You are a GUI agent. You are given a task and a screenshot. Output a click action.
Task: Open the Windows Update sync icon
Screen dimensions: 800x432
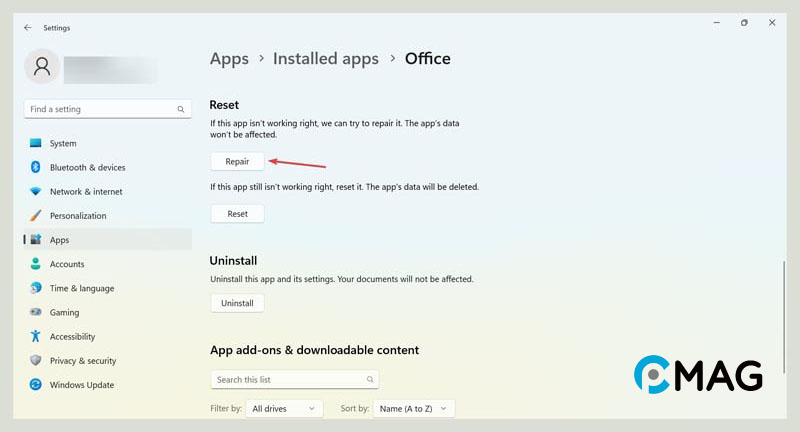tap(36, 385)
